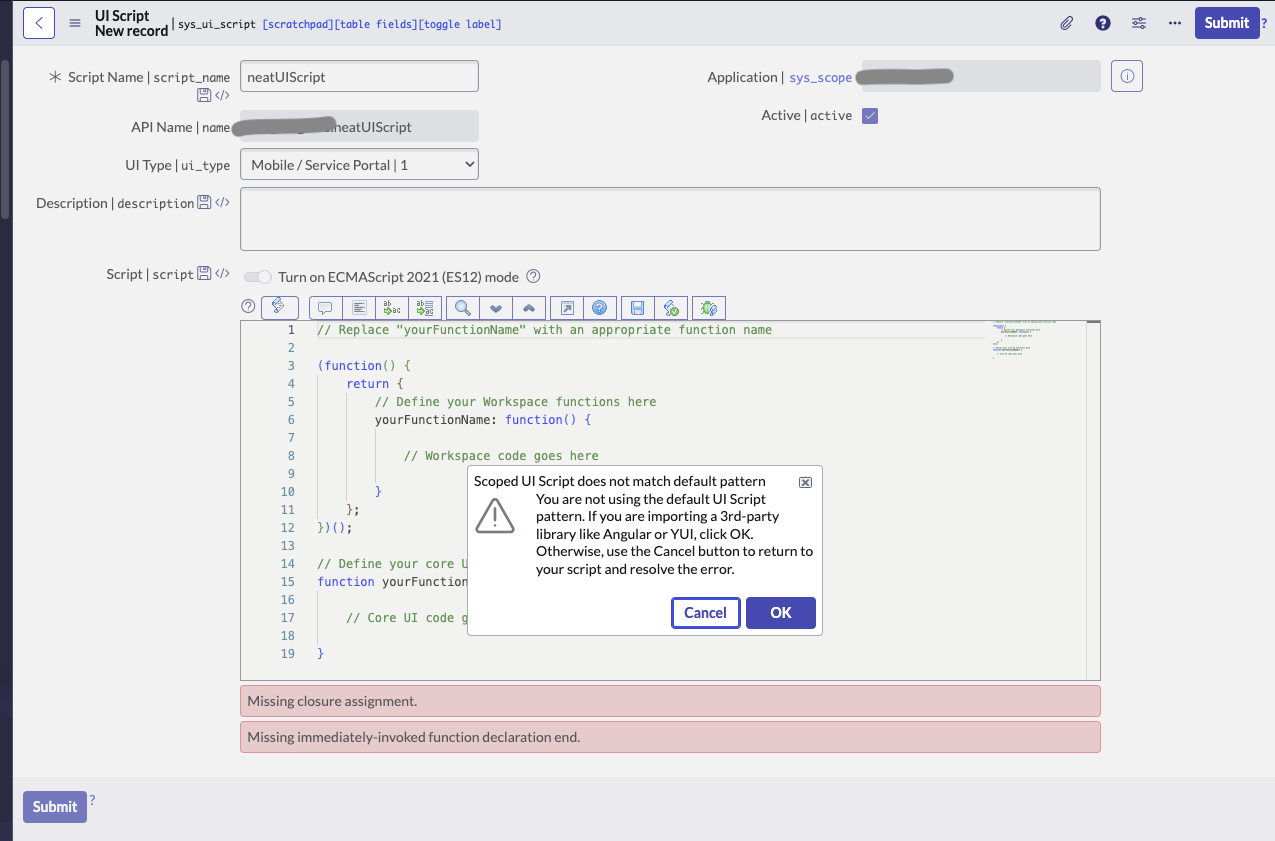Pop out the script editor in new window
1275x841 pixels.
(x=567, y=307)
